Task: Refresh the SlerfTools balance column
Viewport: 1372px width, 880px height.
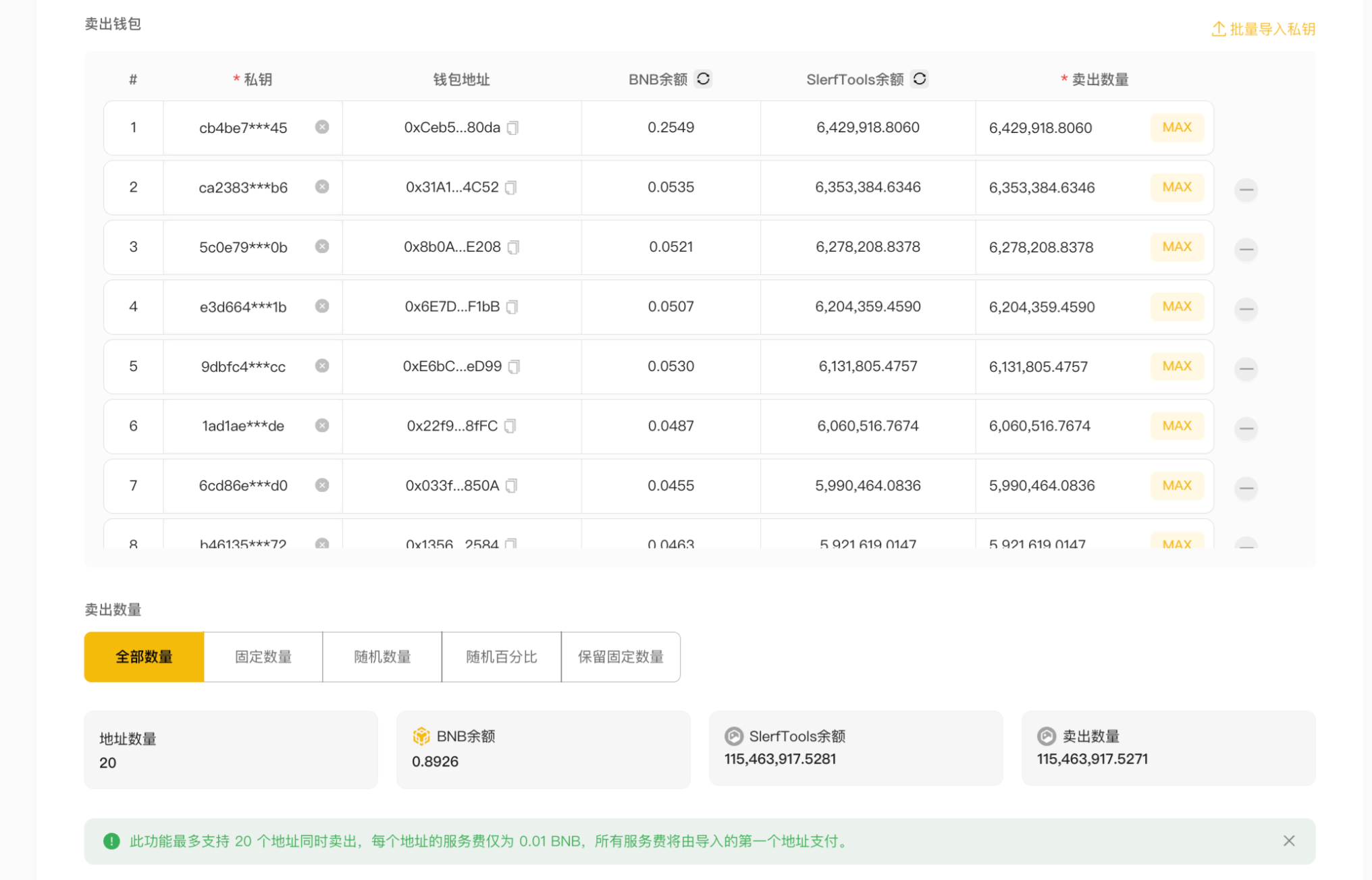Action: click(x=919, y=79)
